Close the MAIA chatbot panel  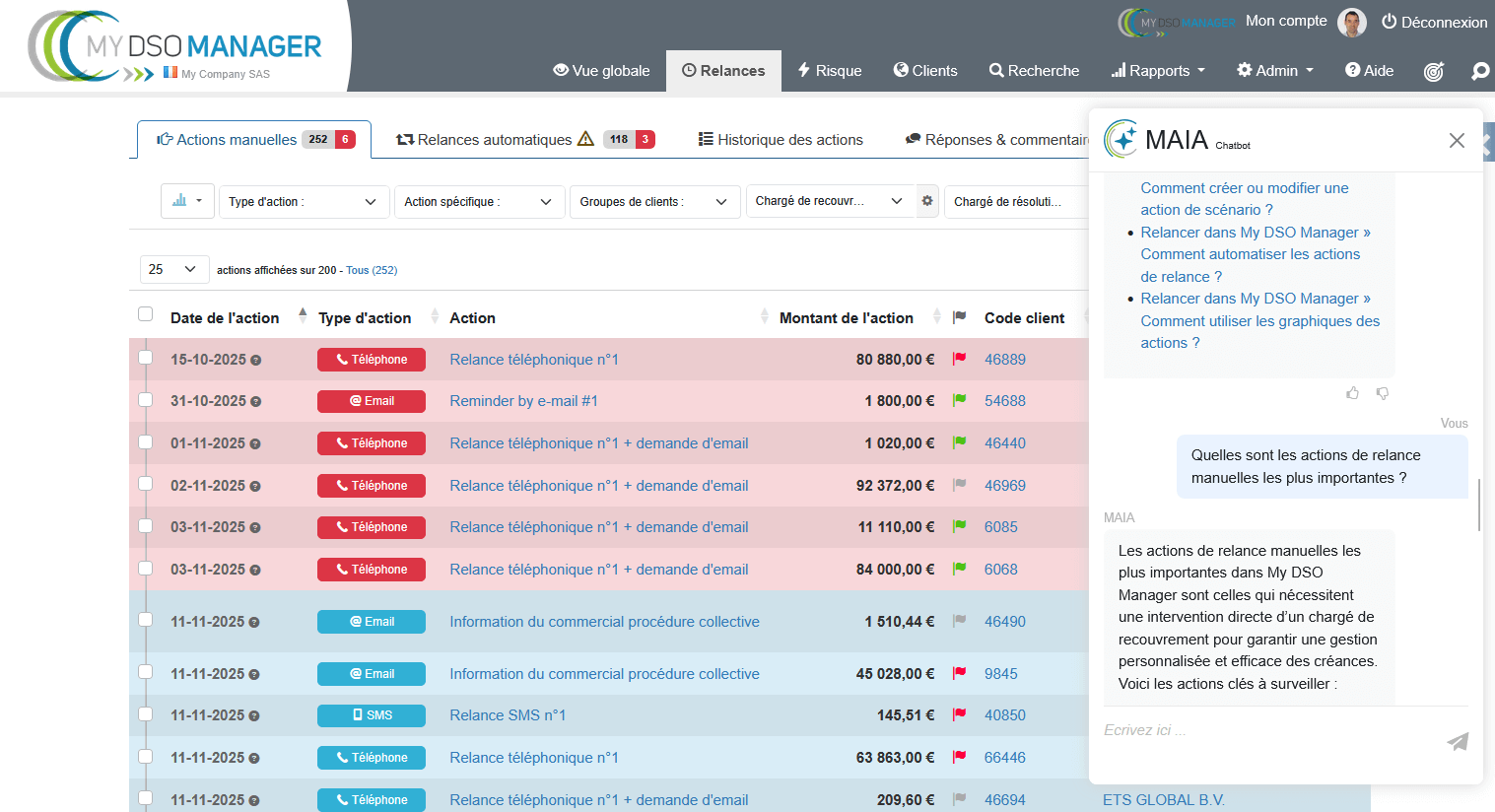pos(1457,141)
